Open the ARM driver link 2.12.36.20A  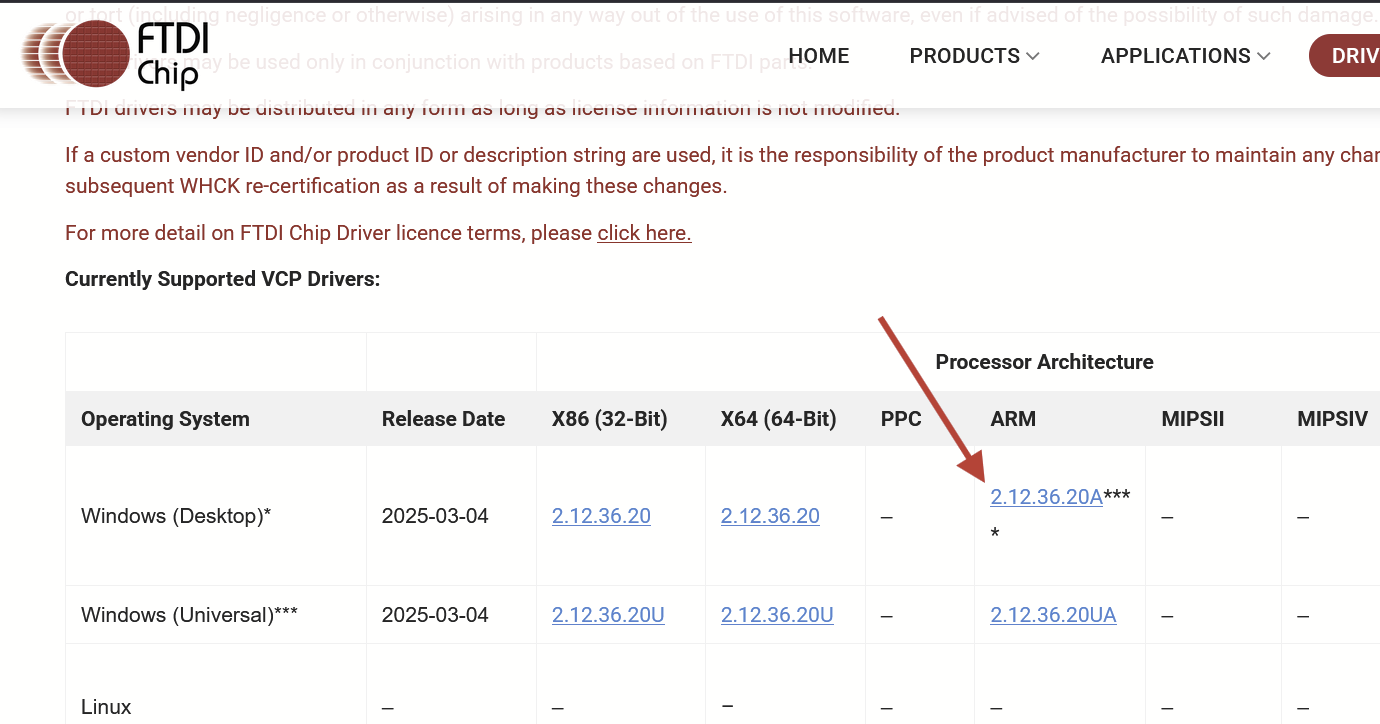1046,496
